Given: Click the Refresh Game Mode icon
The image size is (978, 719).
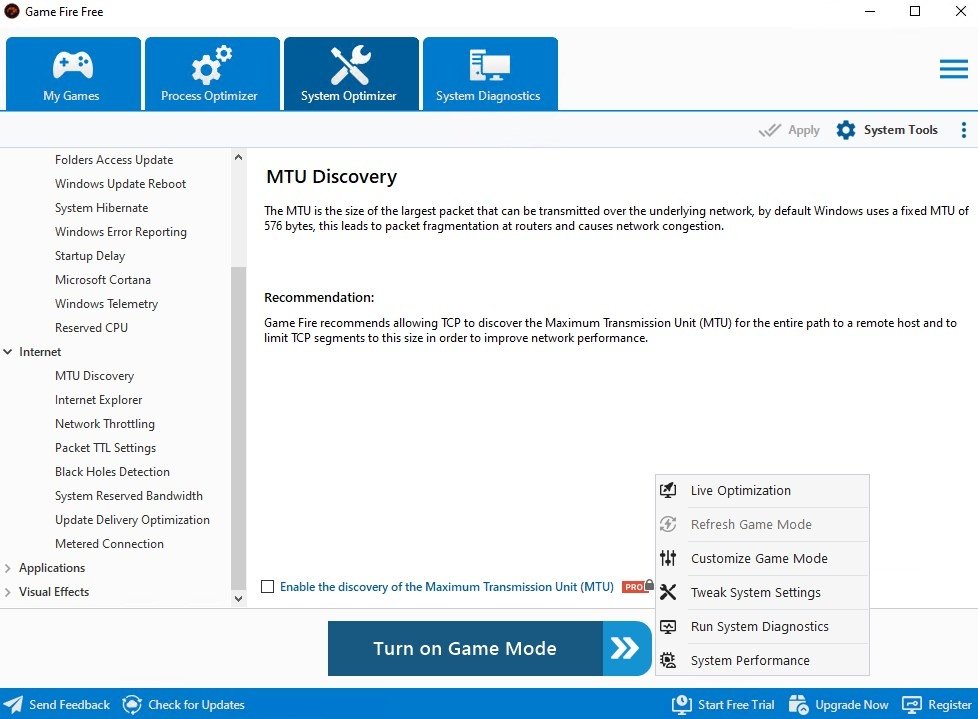Looking at the screenshot, I should 668,524.
